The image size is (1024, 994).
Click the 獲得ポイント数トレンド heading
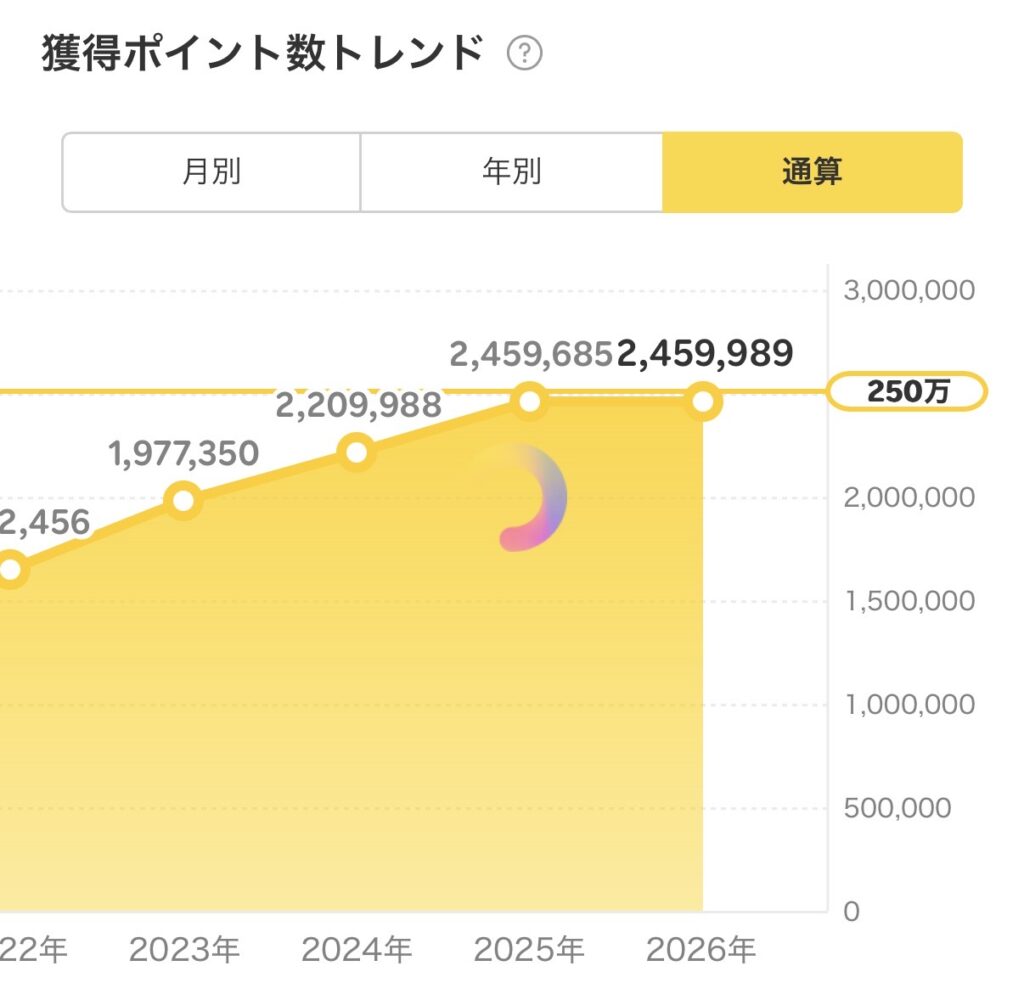point(263,54)
